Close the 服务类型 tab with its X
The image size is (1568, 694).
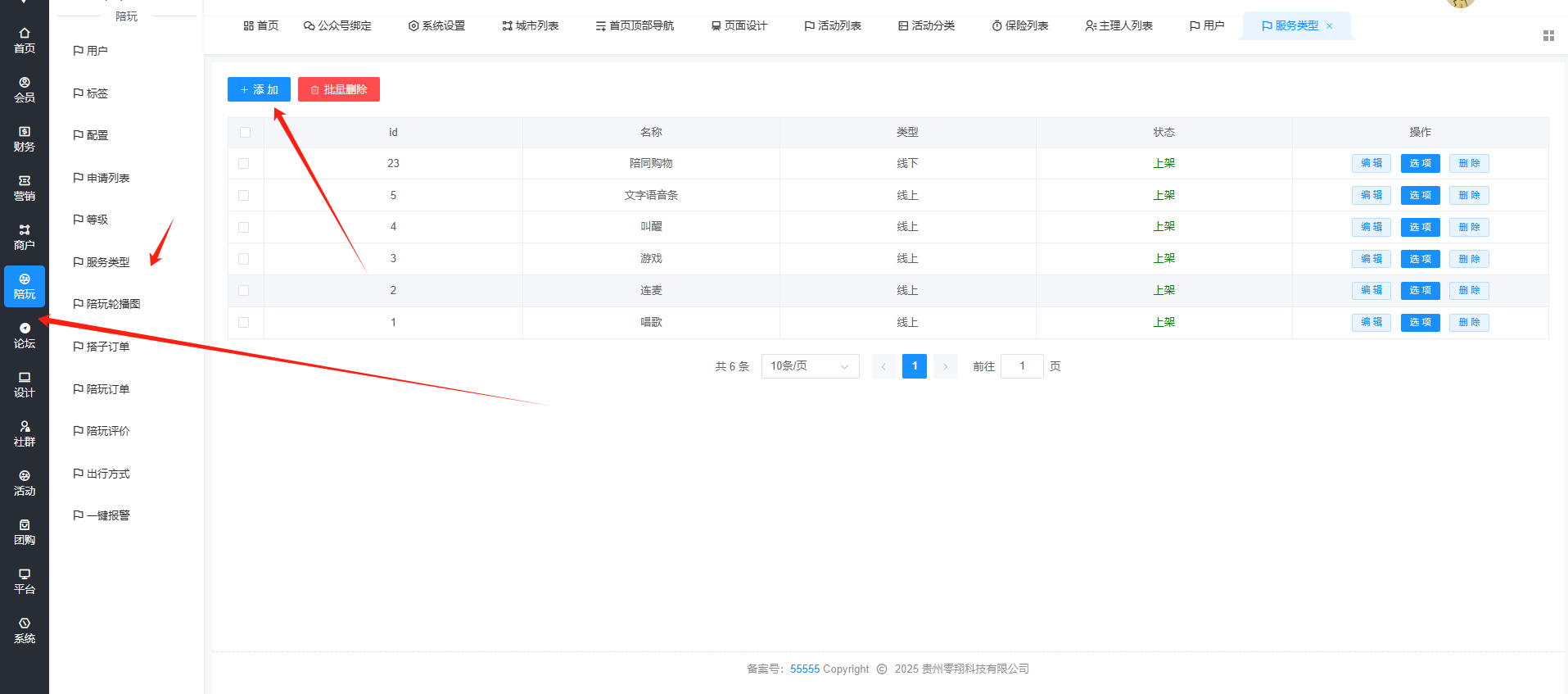[1330, 26]
